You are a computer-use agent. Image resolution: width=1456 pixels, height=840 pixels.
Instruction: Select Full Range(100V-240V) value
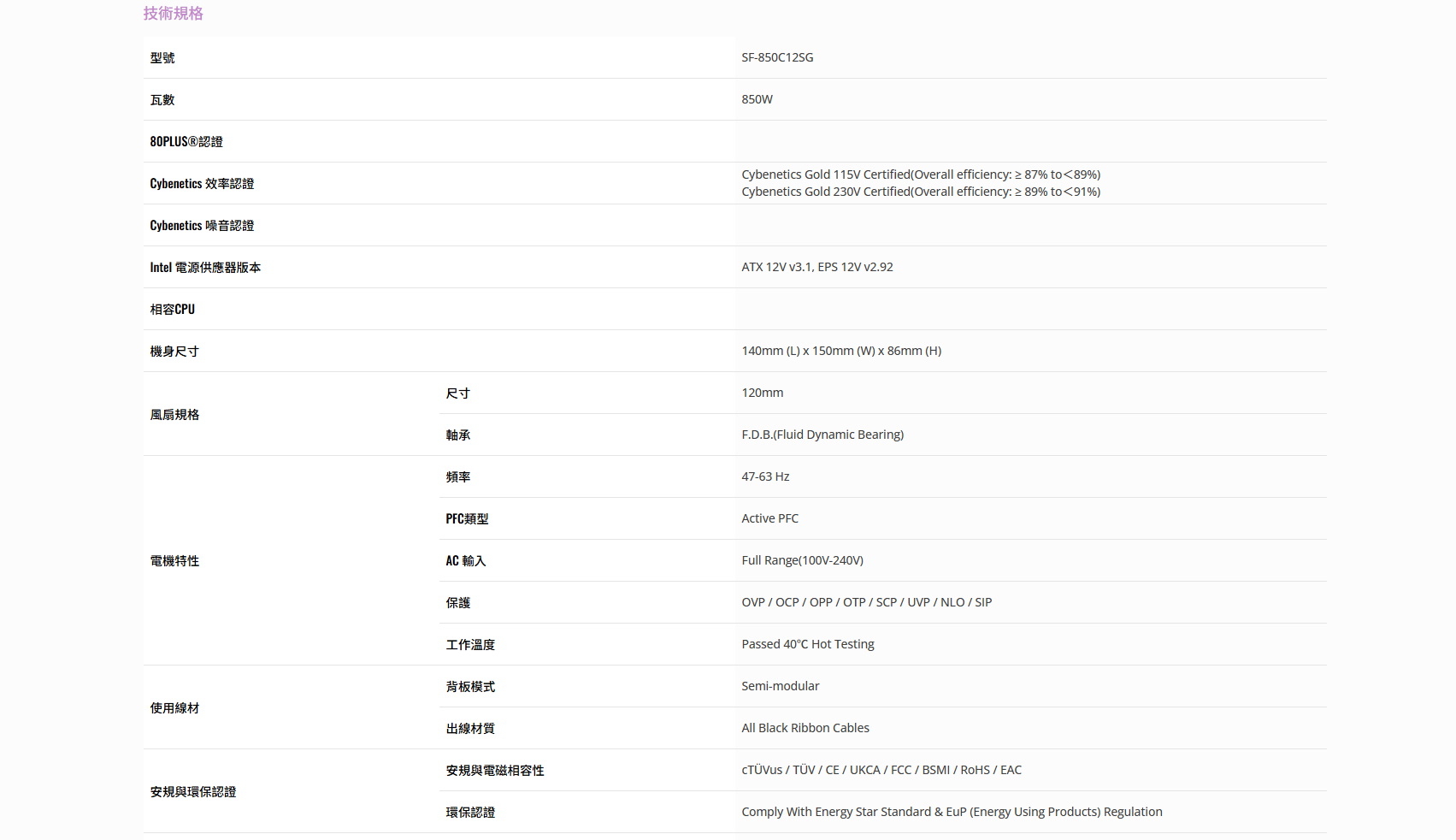(803, 560)
